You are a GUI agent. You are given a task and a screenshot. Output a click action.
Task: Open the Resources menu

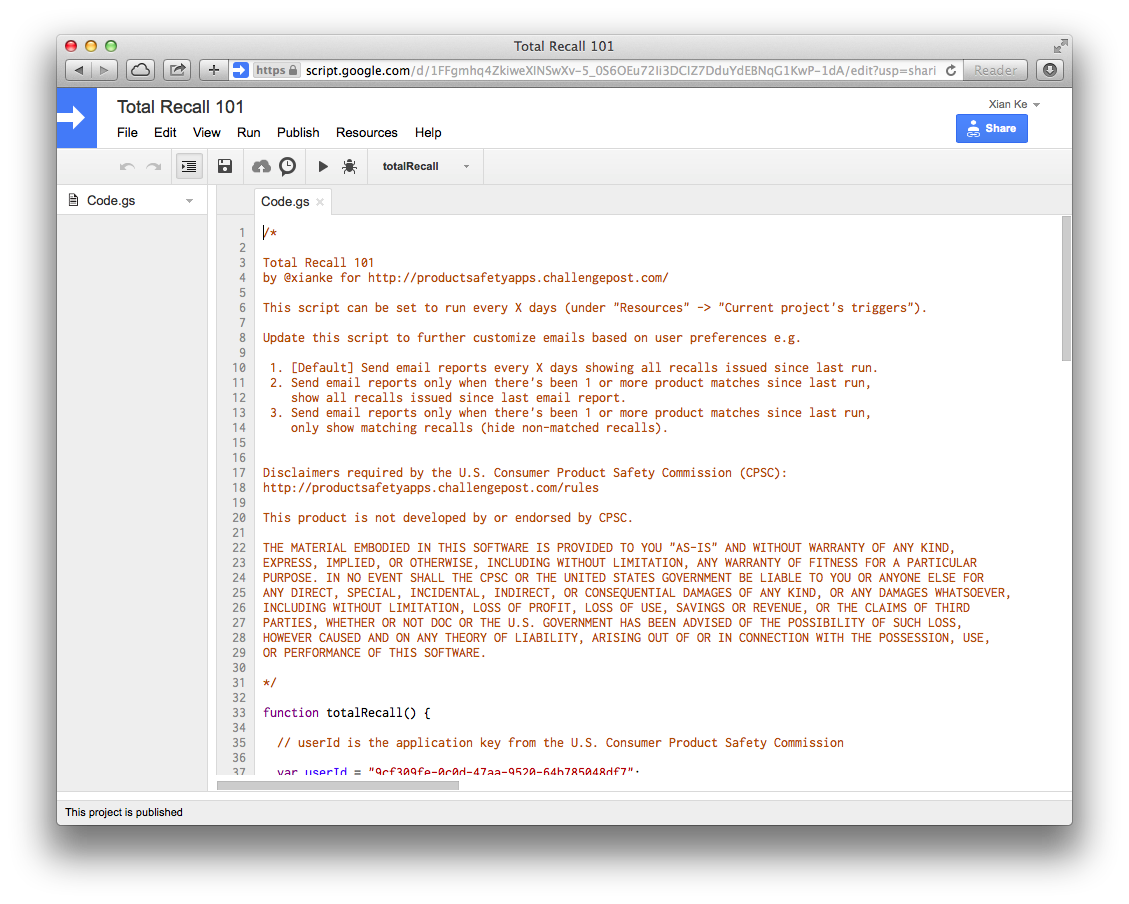click(x=366, y=132)
